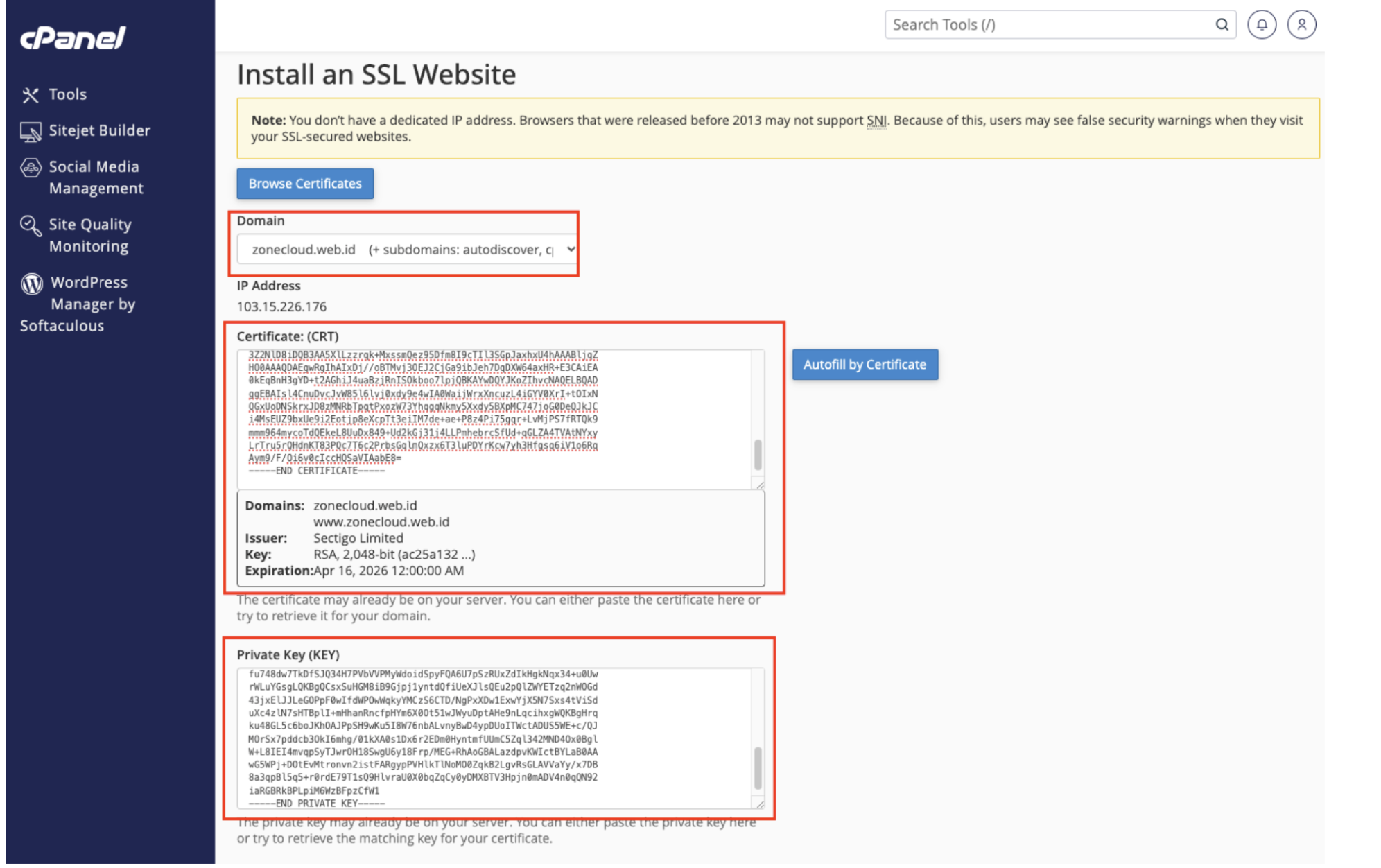Click the WordPress logo icon
This screenshot has height=868, width=1381.
[x=31, y=283]
